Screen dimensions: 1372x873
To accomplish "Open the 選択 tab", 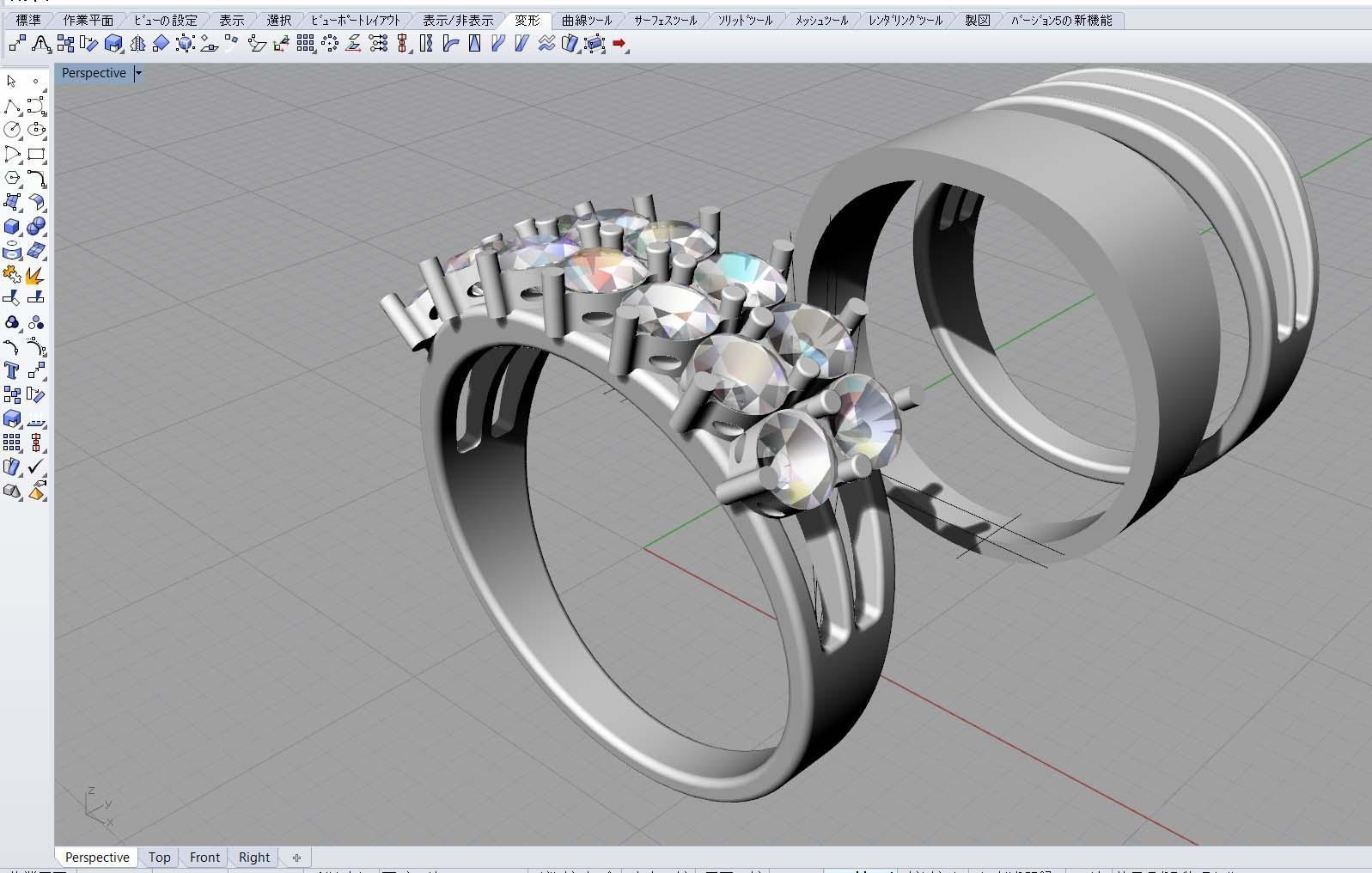I will pos(278,20).
